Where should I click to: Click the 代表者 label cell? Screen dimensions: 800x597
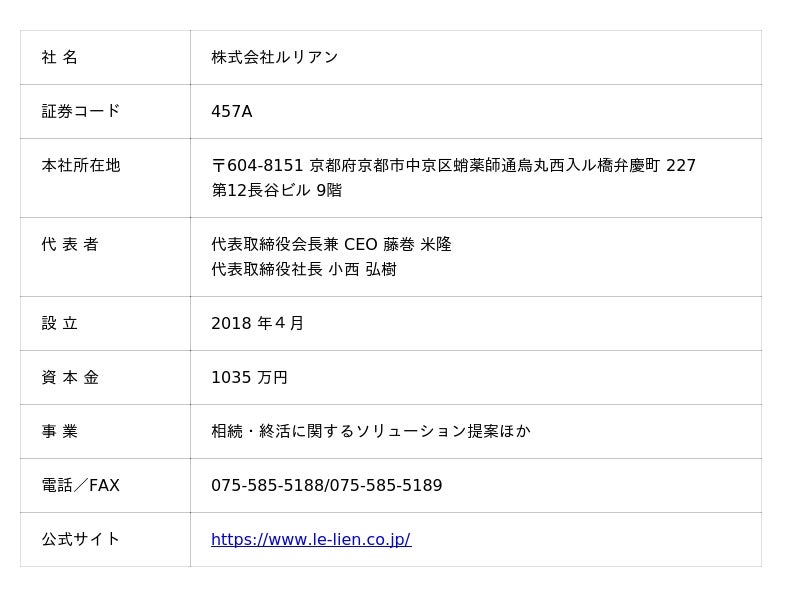pyautogui.click(x=70, y=245)
